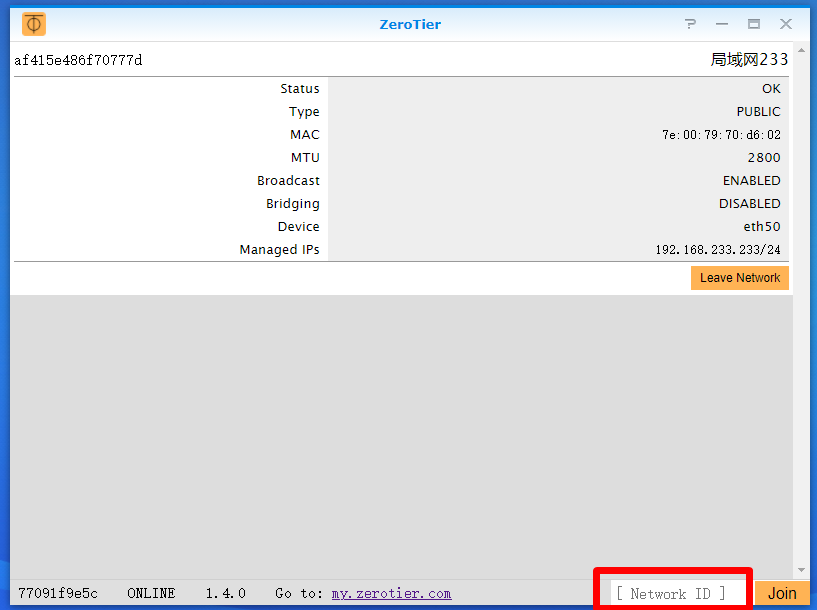The height and width of the screenshot is (610, 817).
Task: Click the Type row label
Action: 304,111
